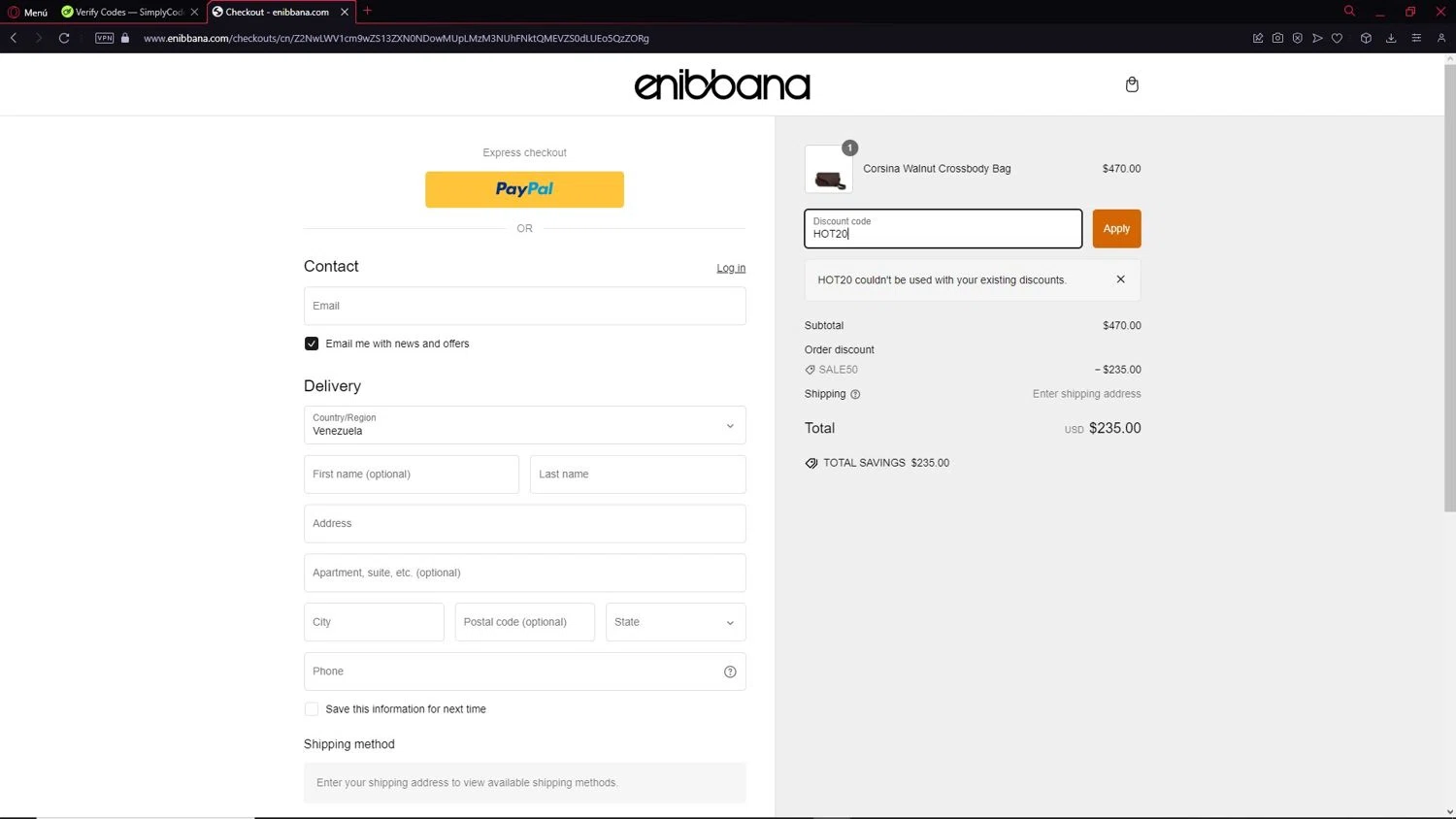Open the ad blocker shield icon
The image size is (1456, 819).
[1298, 38]
